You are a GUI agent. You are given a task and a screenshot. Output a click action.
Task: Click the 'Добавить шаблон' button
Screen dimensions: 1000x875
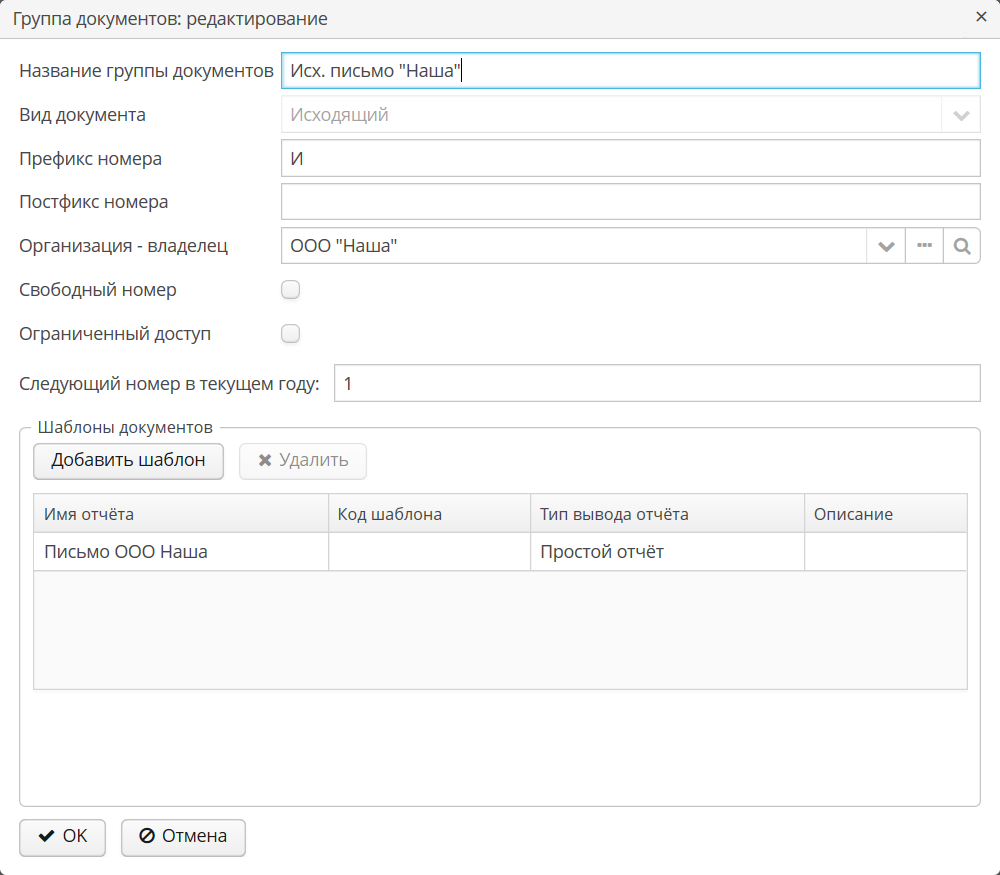click(x=128, y=460)
